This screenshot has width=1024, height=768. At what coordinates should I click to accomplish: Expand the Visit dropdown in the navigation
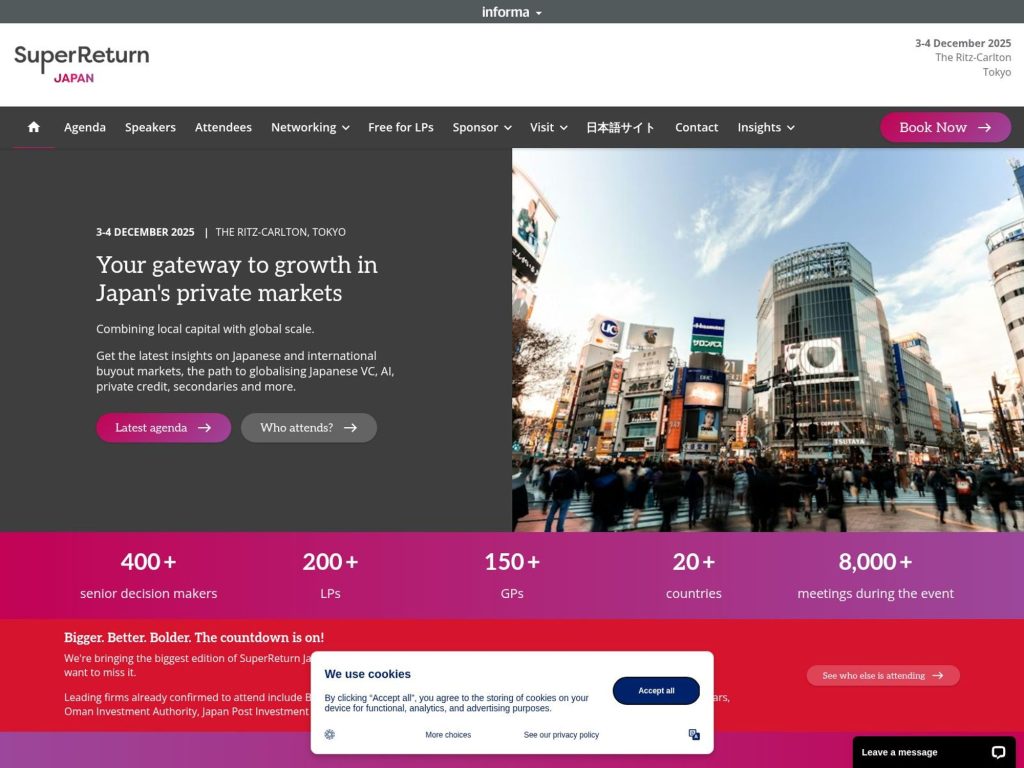point(547,127)
